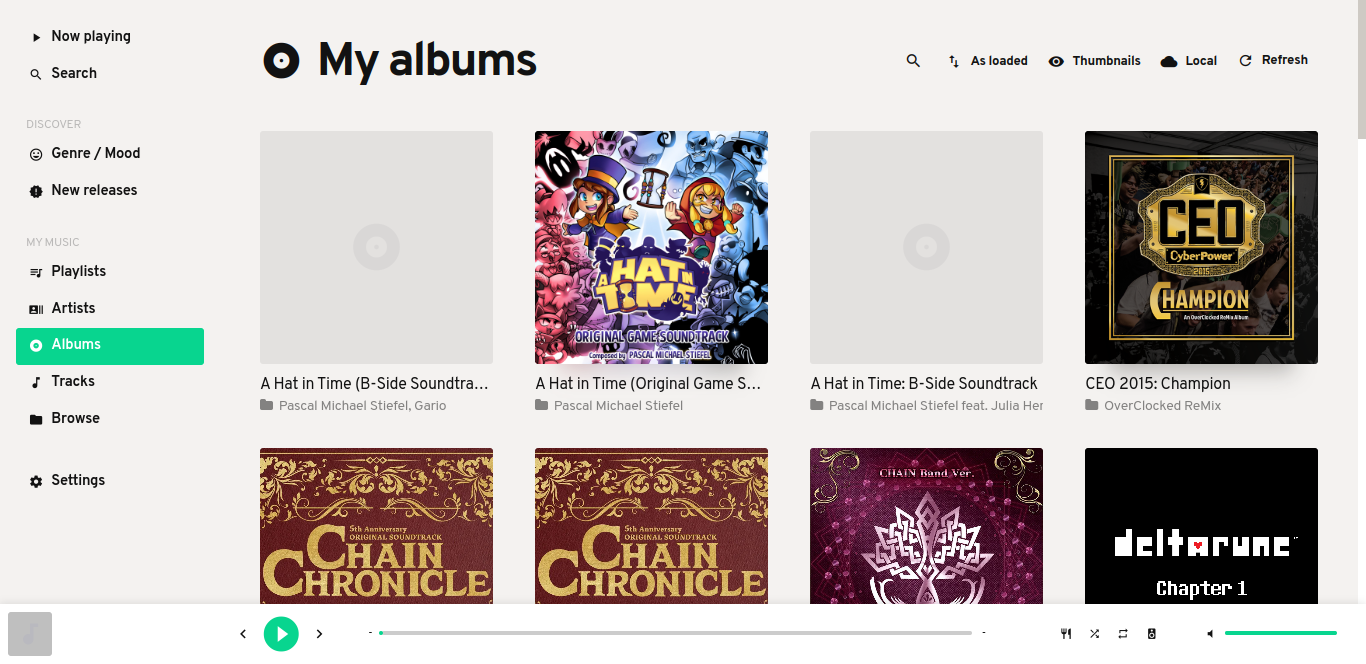Select New releases in the sidebar
Image resolution: width=1366 pixels, height=664 pixels.
[110, 190]
